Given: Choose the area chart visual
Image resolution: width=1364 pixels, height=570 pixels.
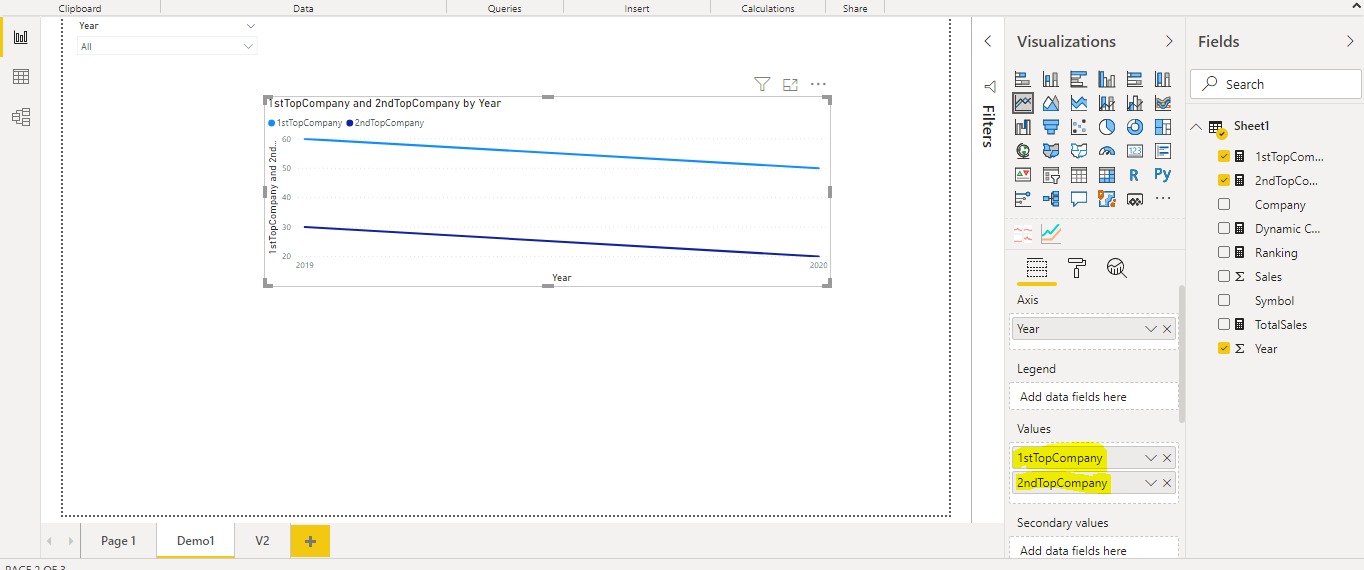Looking at the screenshot, I should tap(1051, 102).
